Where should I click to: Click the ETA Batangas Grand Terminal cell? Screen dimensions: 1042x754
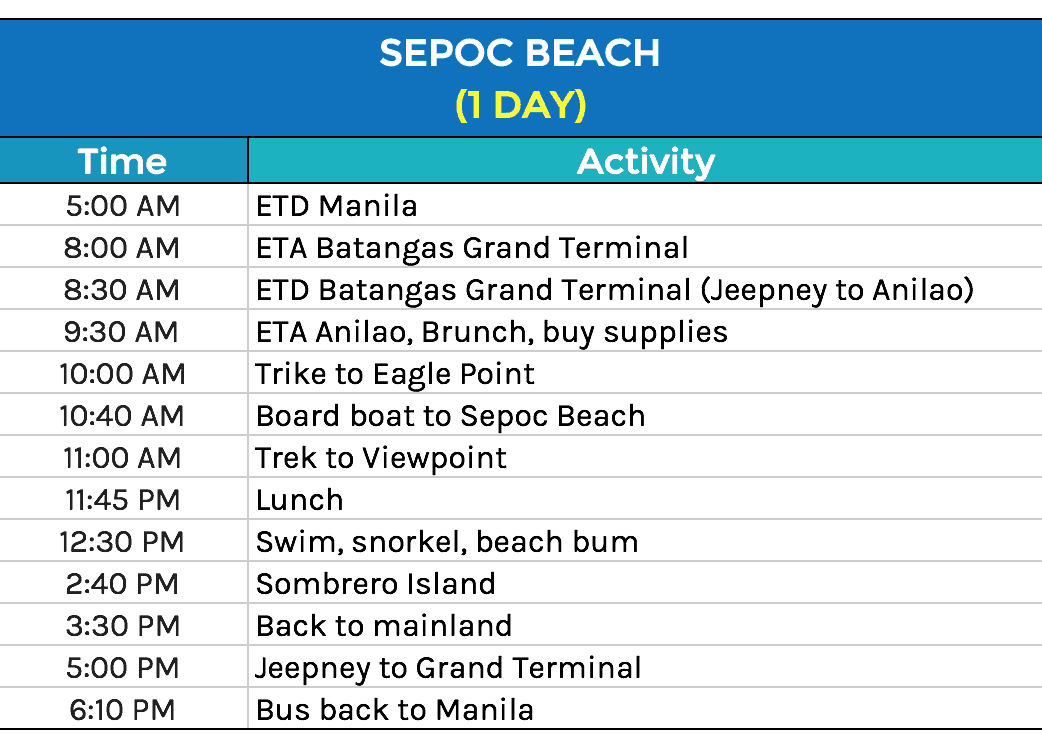pyautogui.click(x=472, y=248)
